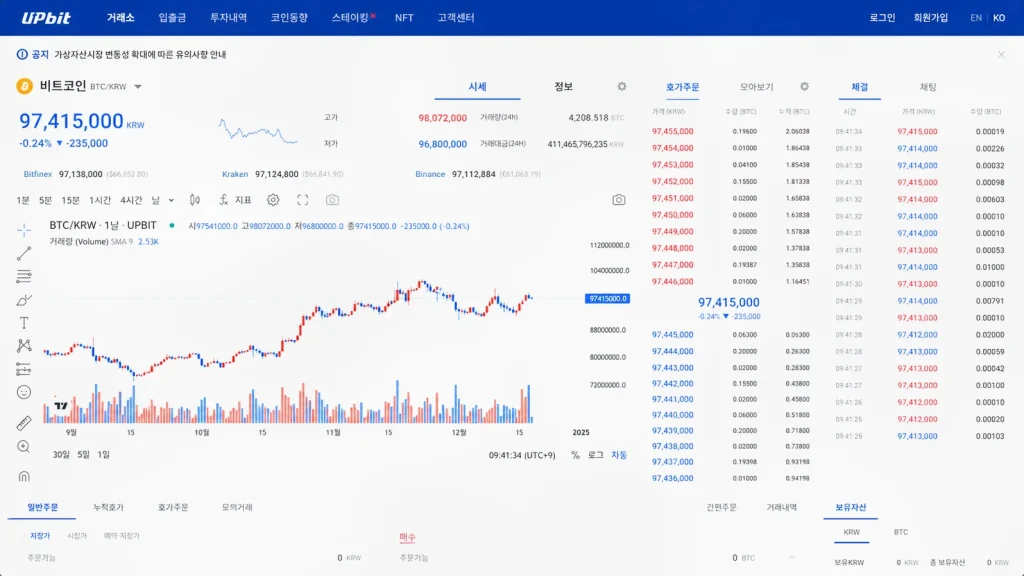This screenshot has width=1024, height=576.
Task: Select the brush drawing tool
Action: pyautogui.click(x=24, y=300)
